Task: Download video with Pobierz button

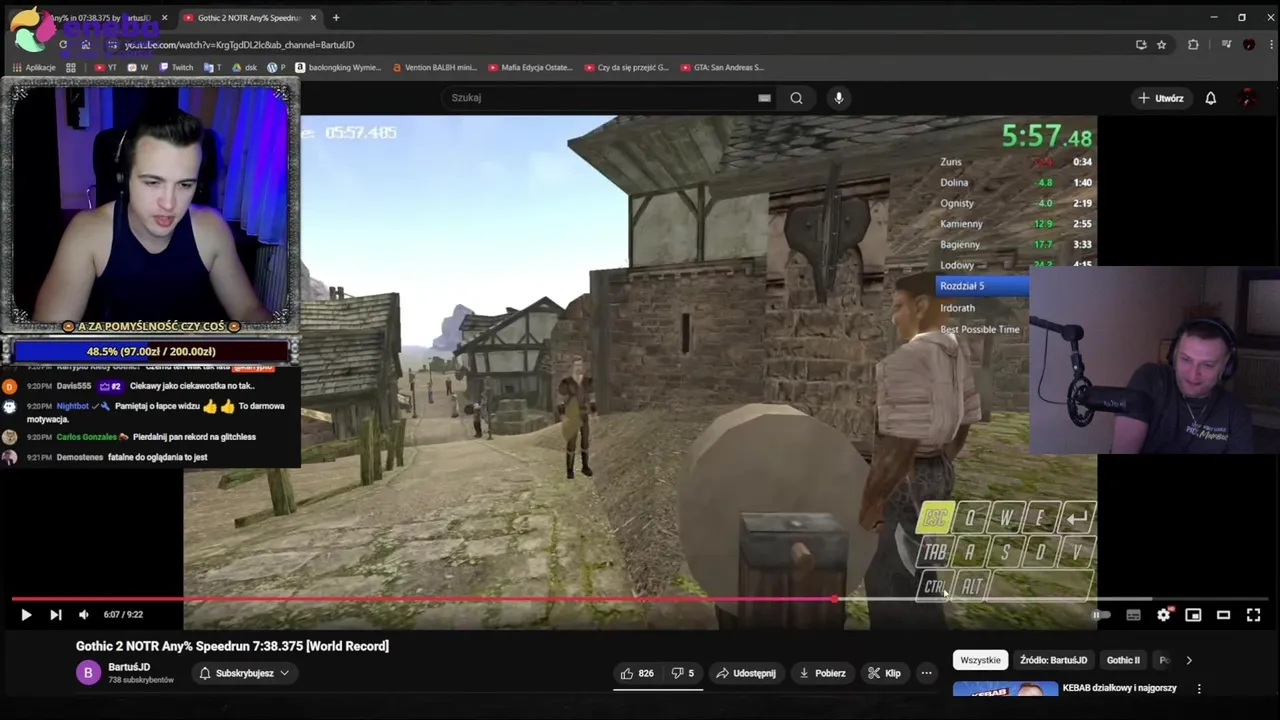Action: pyautogui.click(x=822, y=673)
